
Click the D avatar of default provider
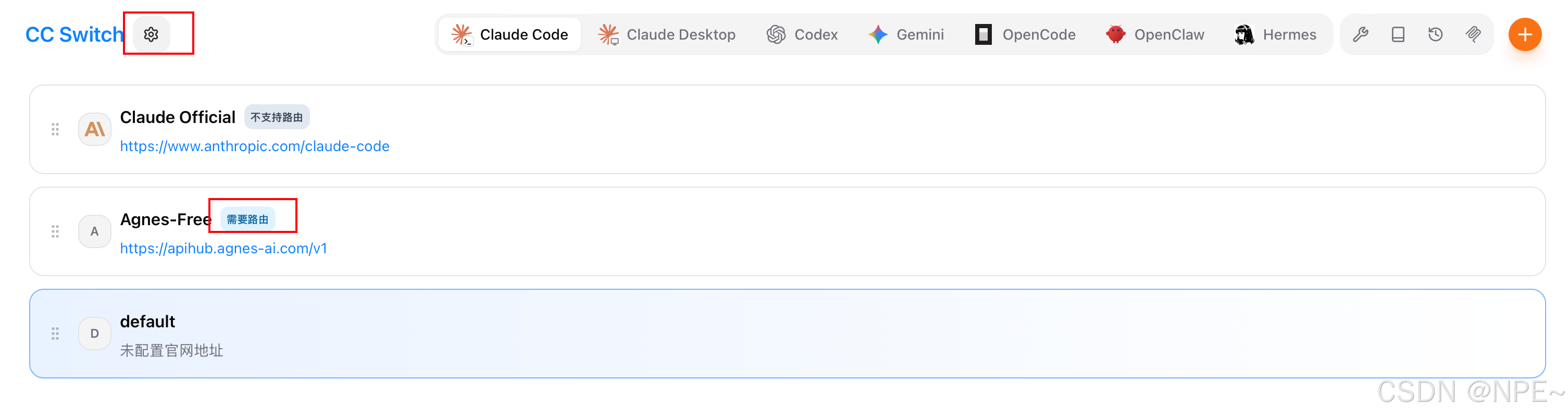click(x=94, y=334)
